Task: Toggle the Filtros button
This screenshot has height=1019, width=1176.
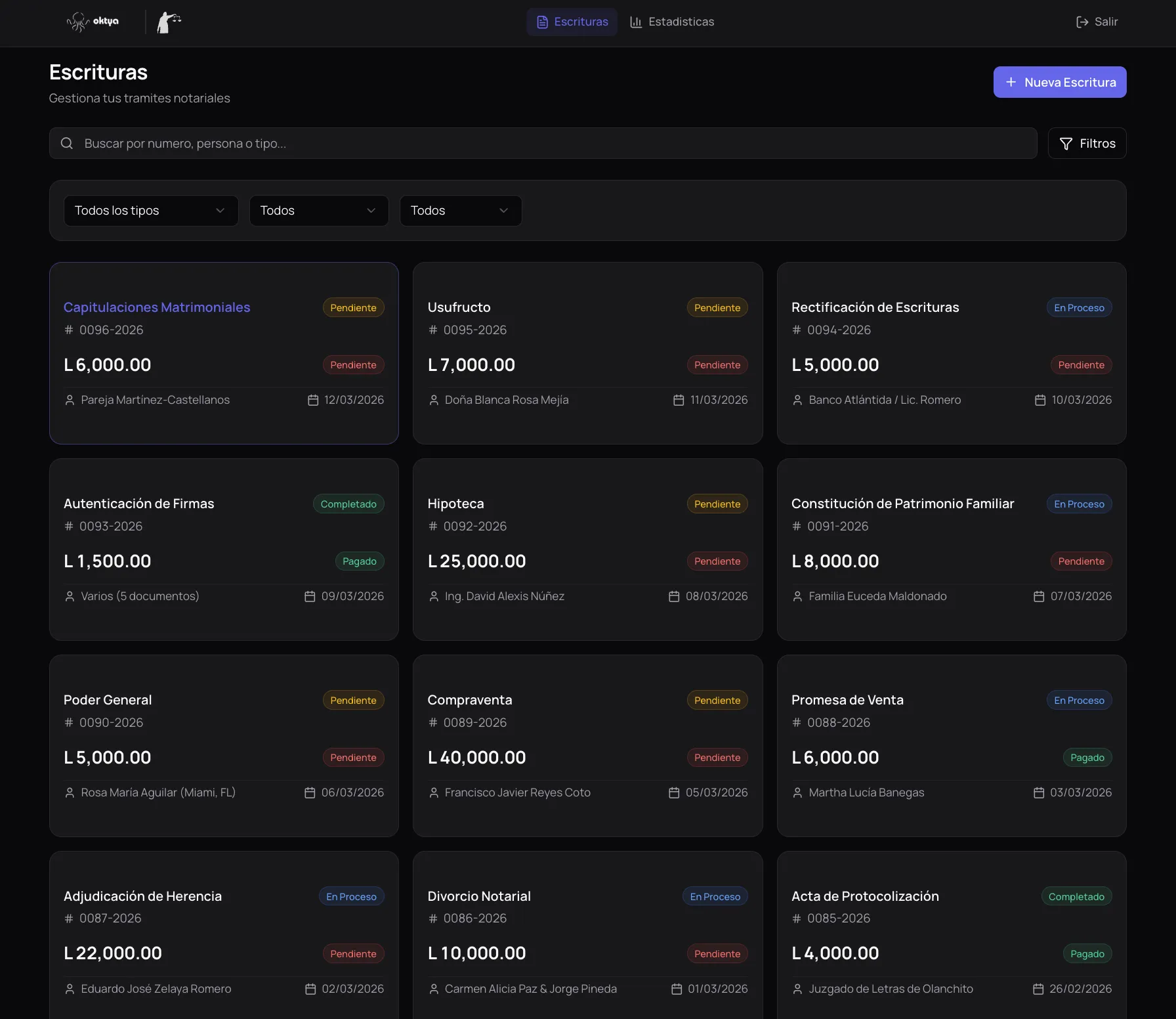Action: pos(1087,143)
